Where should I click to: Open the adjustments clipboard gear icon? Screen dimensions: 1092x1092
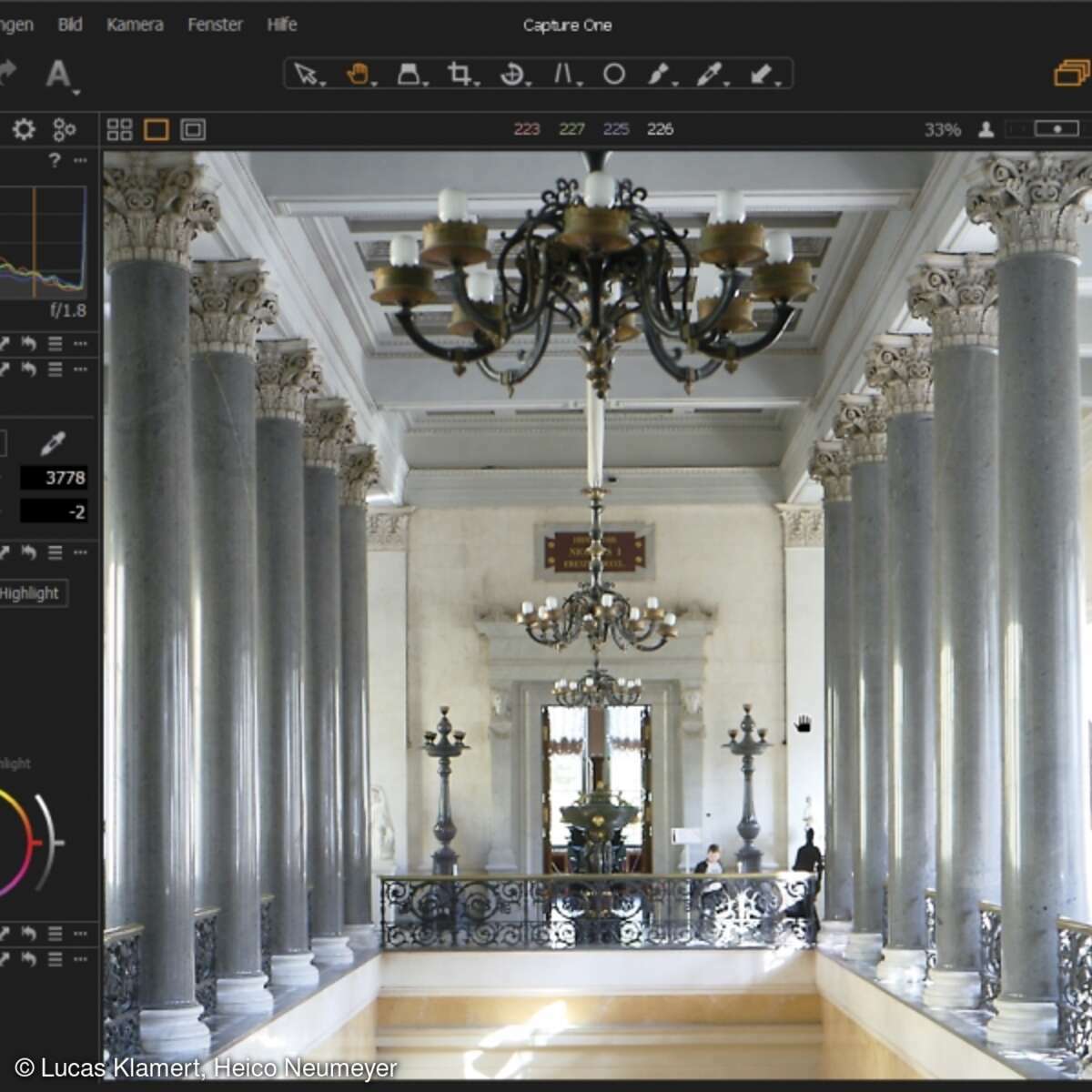(25, 128)
